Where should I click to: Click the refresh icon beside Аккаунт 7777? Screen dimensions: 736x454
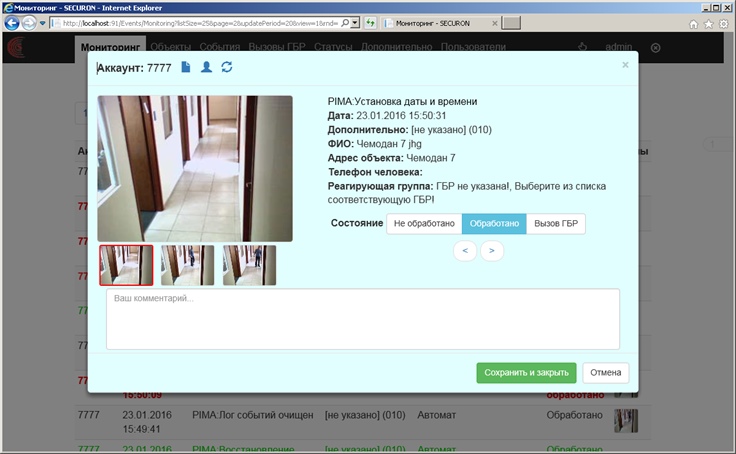(227, 67)
